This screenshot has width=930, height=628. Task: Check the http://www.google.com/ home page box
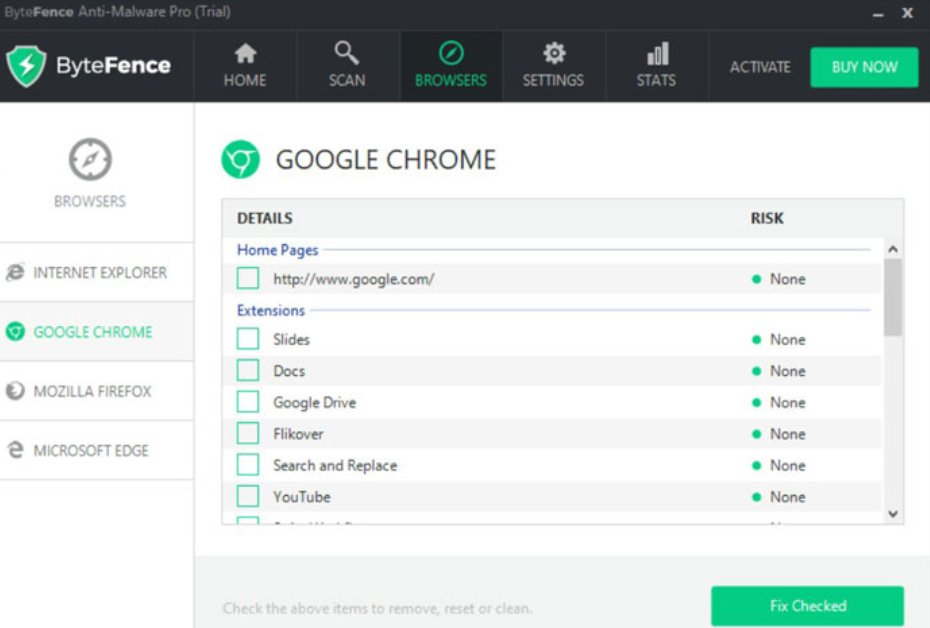[x=248, y=278]
